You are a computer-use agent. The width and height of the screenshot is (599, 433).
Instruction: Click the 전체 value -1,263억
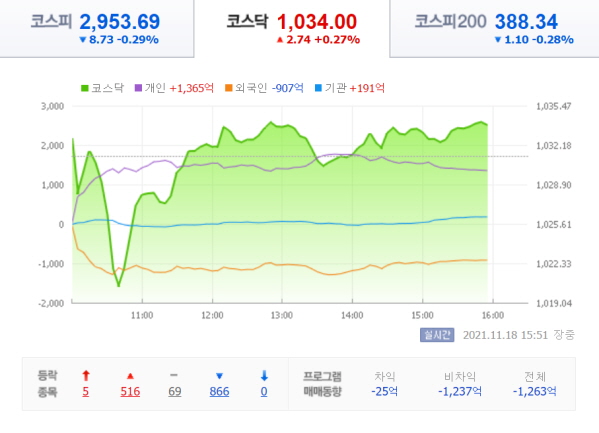(x=534, y=391)
